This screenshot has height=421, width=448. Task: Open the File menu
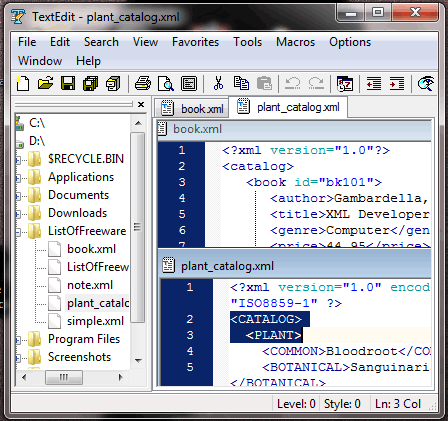click(27, 42)
